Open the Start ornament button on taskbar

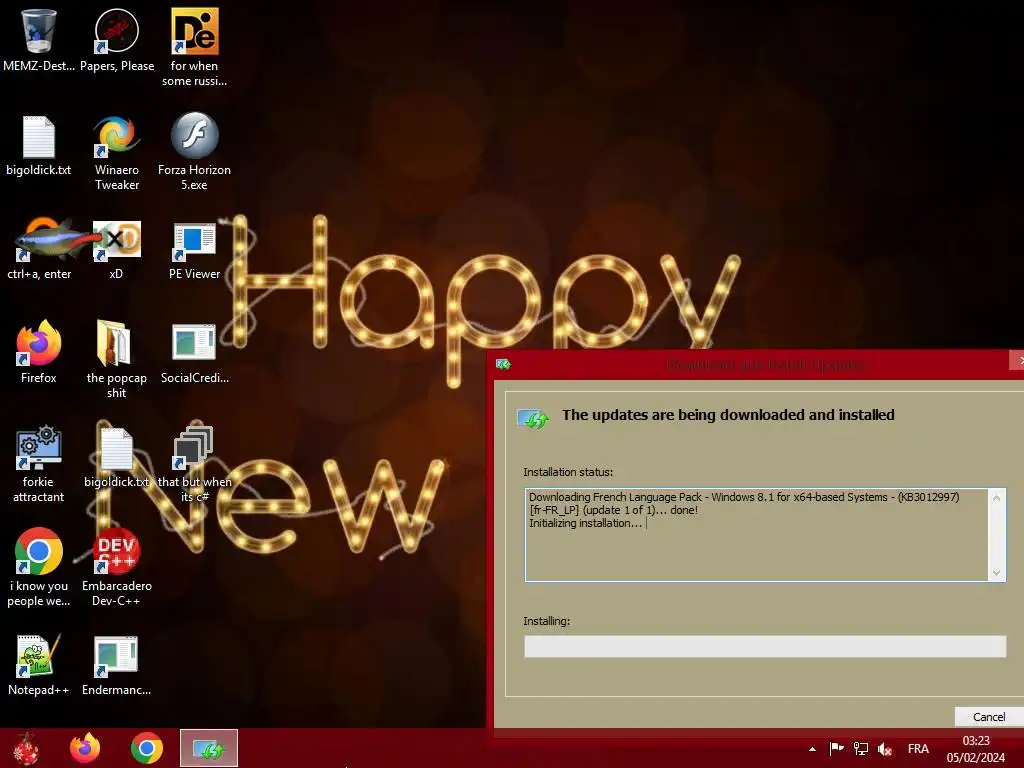click(26, 748)
